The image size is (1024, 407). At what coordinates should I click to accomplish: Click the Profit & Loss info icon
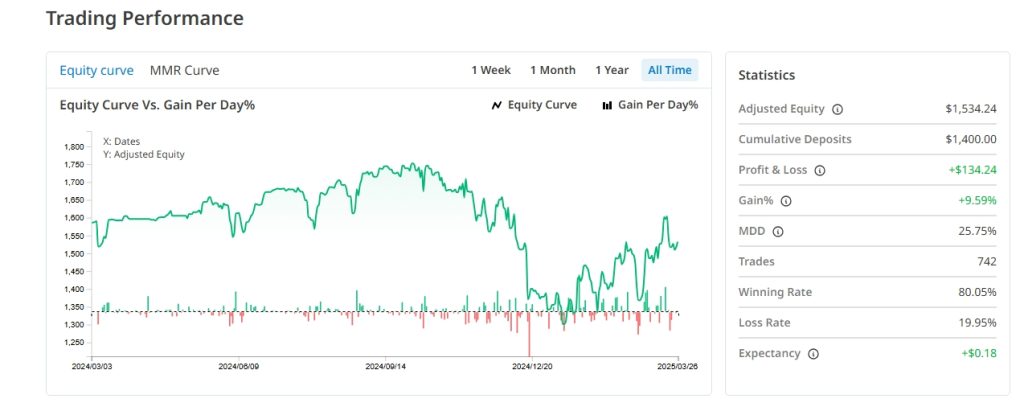tap(820, 170)
